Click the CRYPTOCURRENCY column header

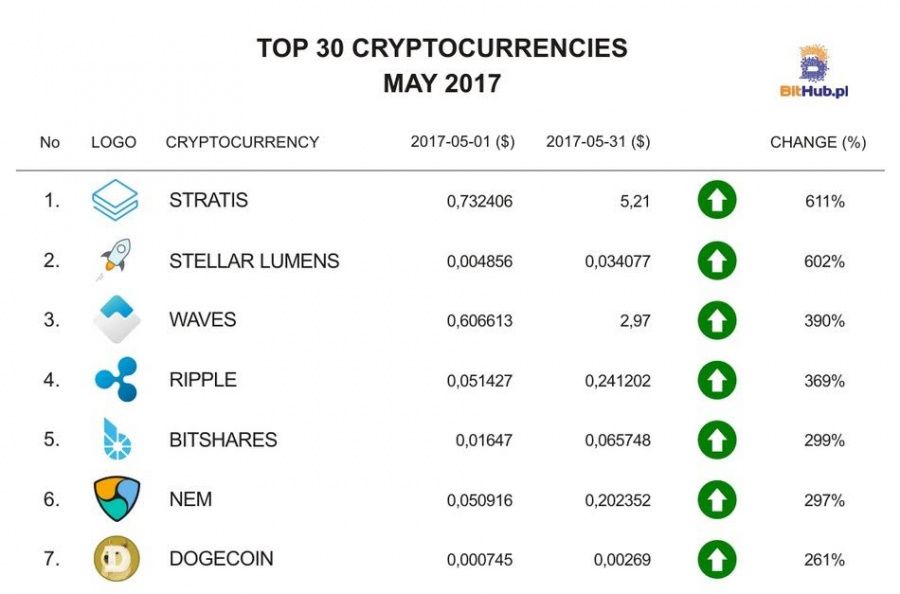click(x=242, y=142)
